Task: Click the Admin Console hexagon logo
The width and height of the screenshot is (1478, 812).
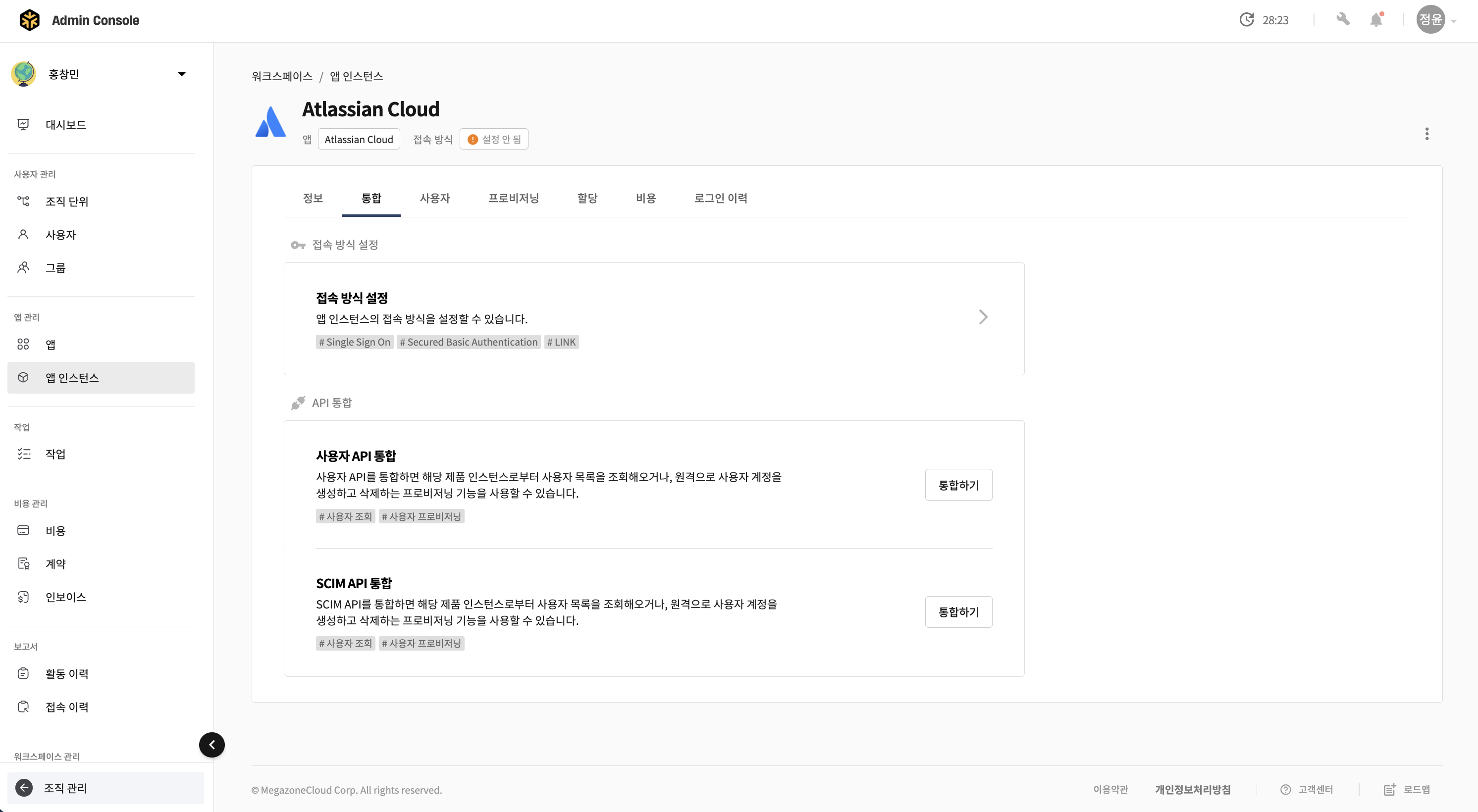Action: pos(29,20)
